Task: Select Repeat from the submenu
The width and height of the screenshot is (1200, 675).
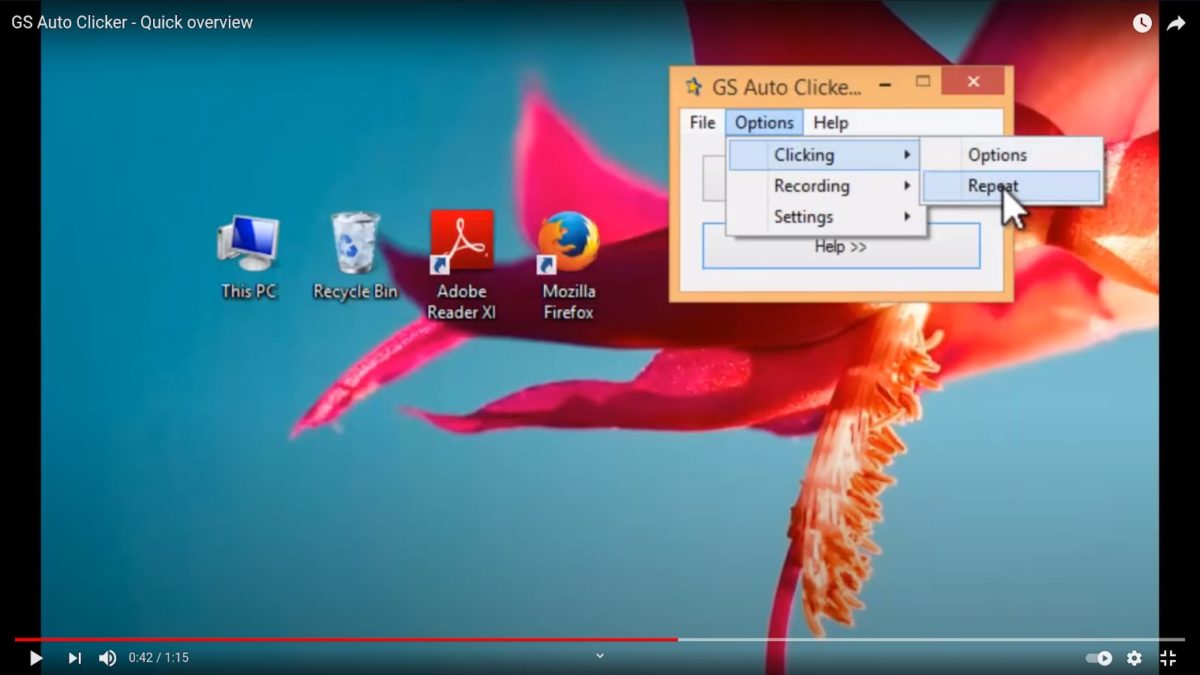Action: (993, 185)
